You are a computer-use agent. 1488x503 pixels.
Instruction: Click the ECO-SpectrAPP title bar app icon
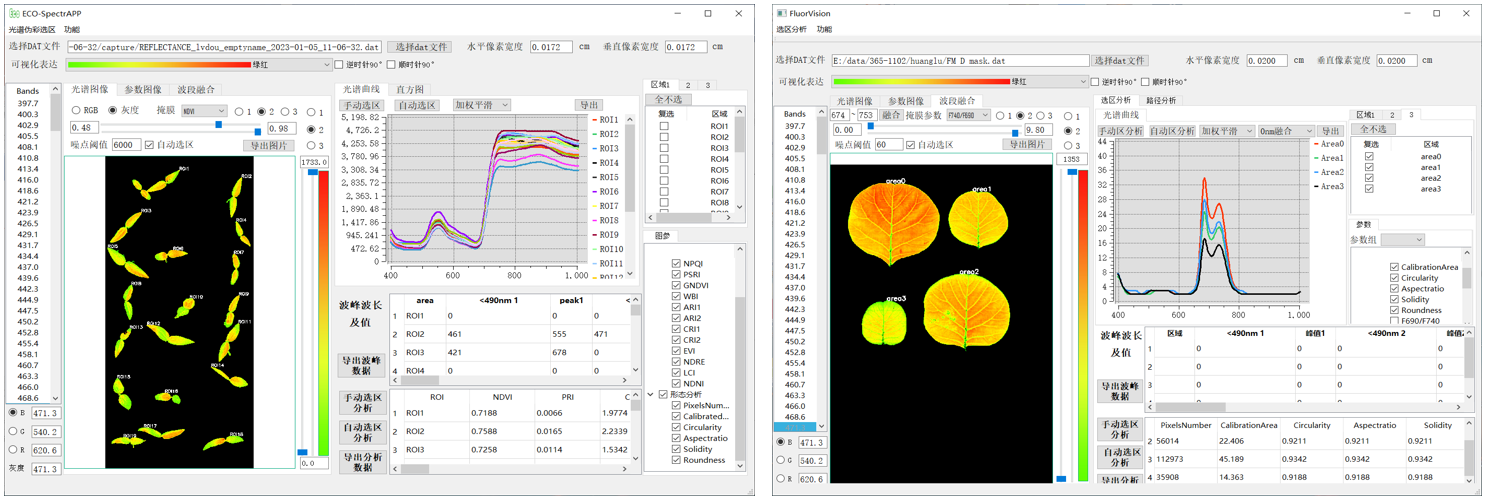(13, 13)
